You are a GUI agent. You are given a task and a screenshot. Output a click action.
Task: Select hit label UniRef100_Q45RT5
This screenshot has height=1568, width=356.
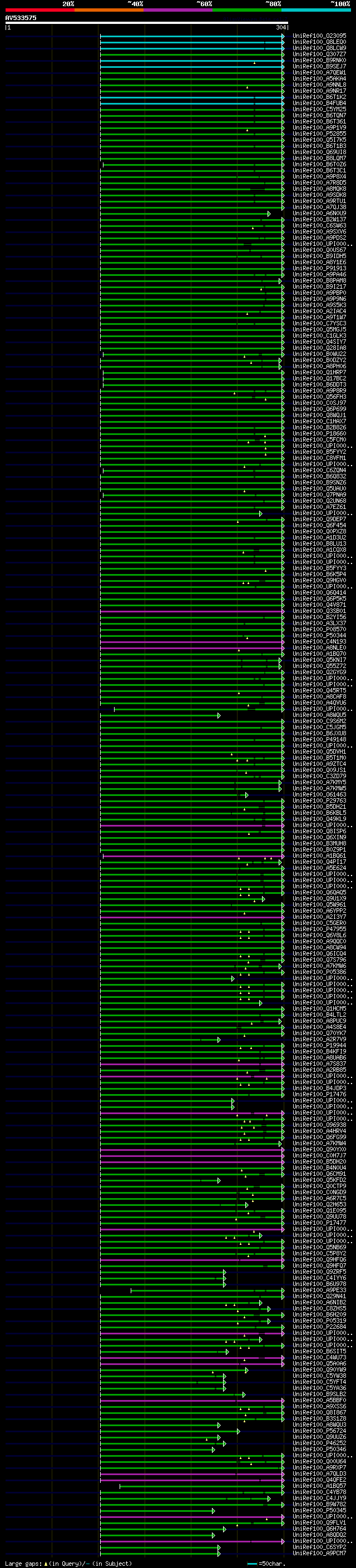[x=319, y=691]
